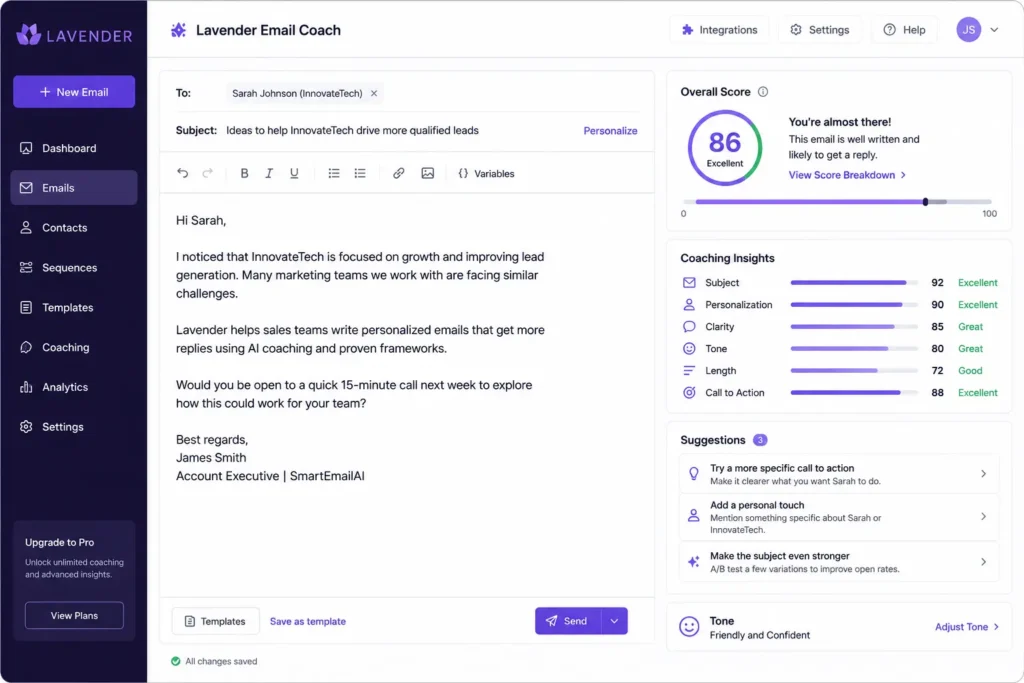Click the Tone smiley icon in Coaching Insights
The height and width of the screenshot is (683, 1024).
(x=689, y=349)
